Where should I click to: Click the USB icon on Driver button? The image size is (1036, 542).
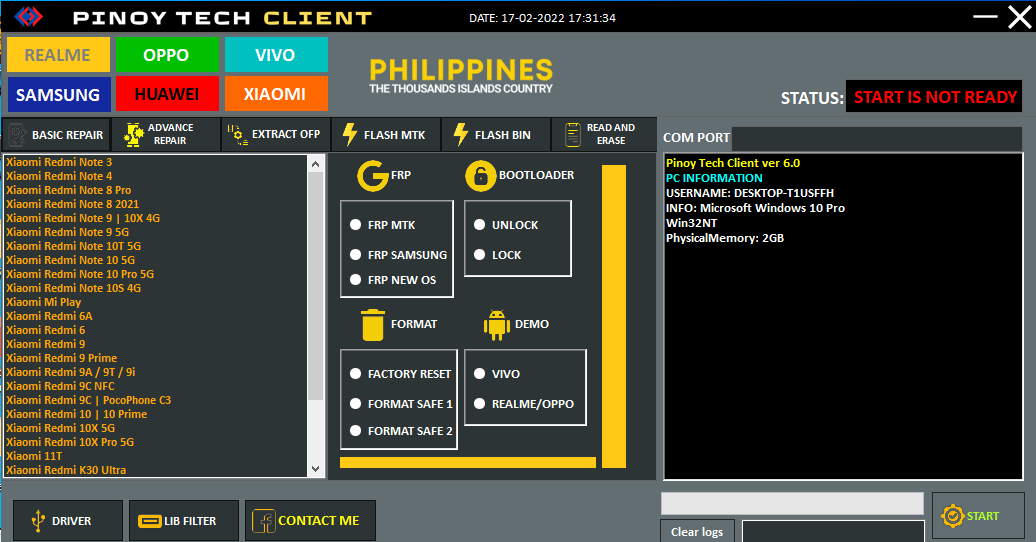38,521
